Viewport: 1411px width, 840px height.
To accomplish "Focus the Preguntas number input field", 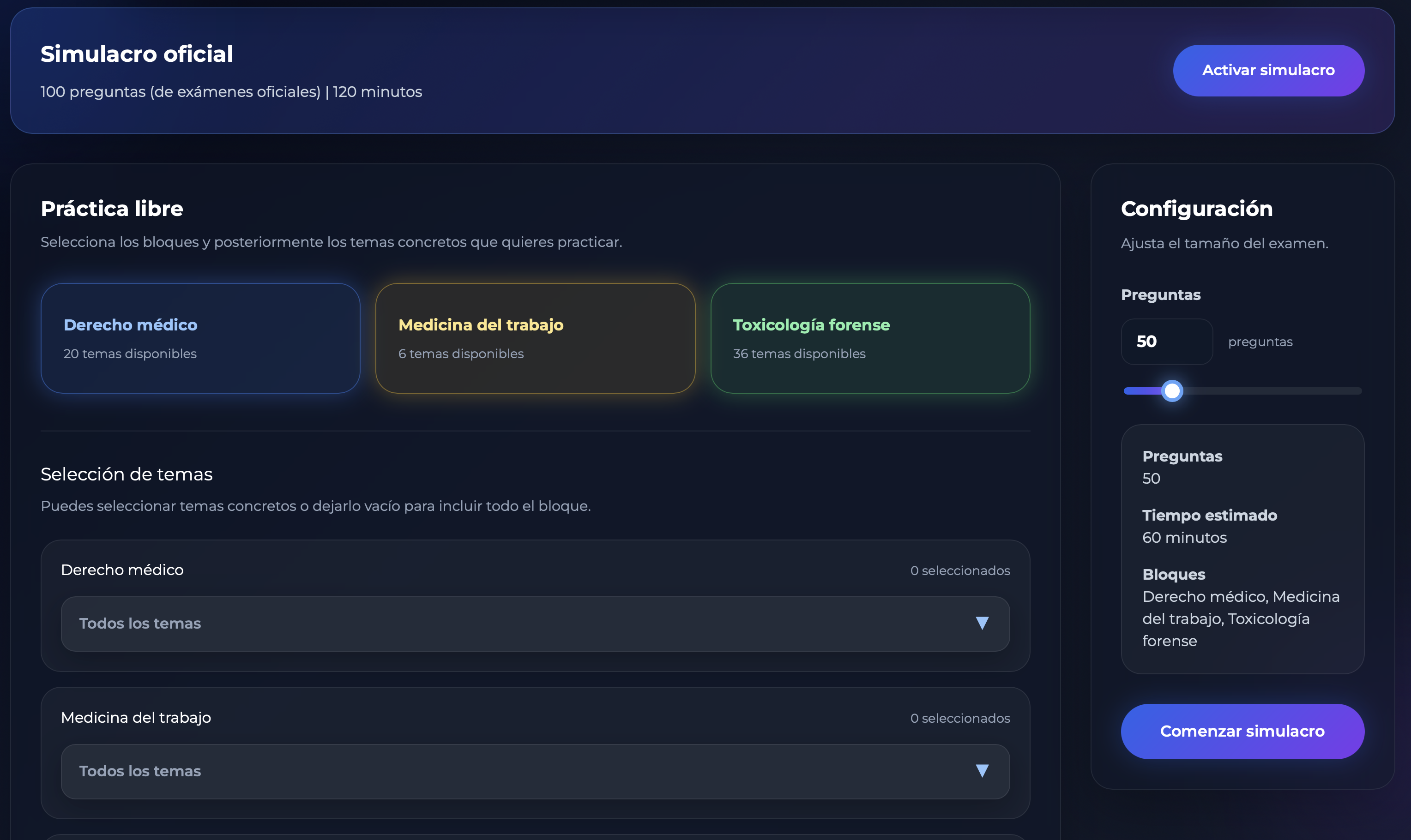I will point(1167,342).
